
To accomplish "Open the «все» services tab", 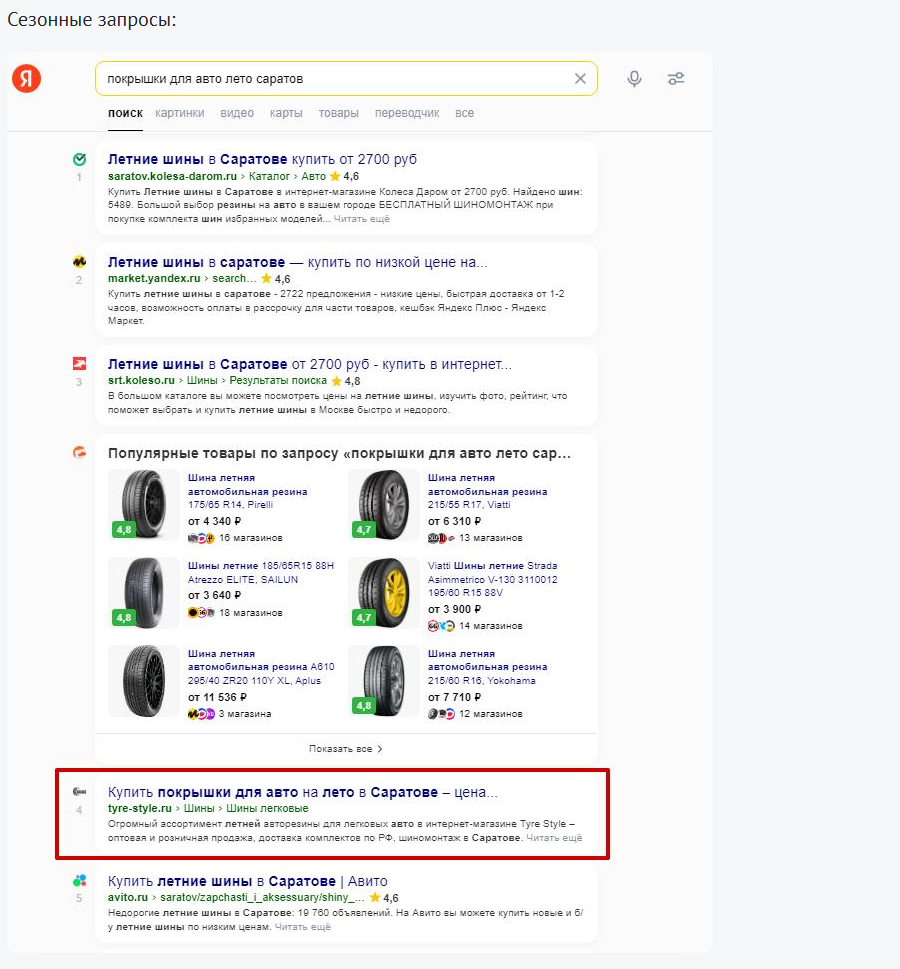I will [464, 113].
